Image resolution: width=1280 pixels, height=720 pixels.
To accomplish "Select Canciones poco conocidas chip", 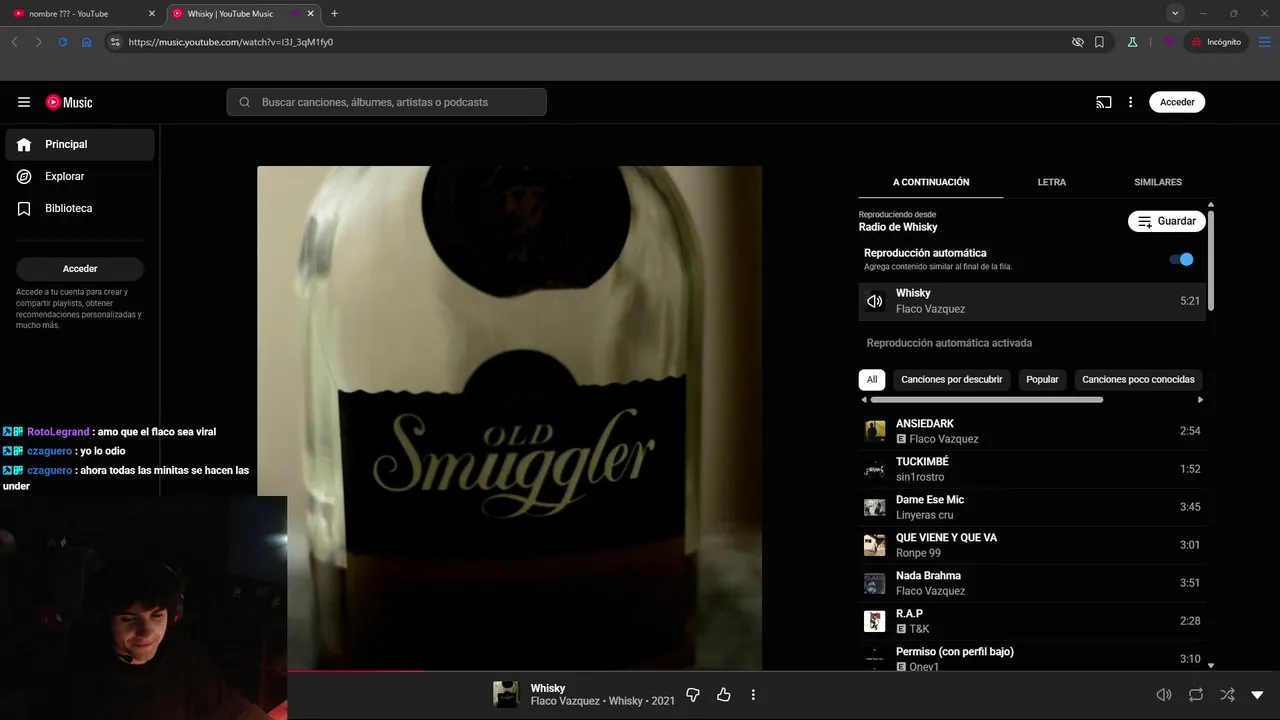I will point(1138,380).
